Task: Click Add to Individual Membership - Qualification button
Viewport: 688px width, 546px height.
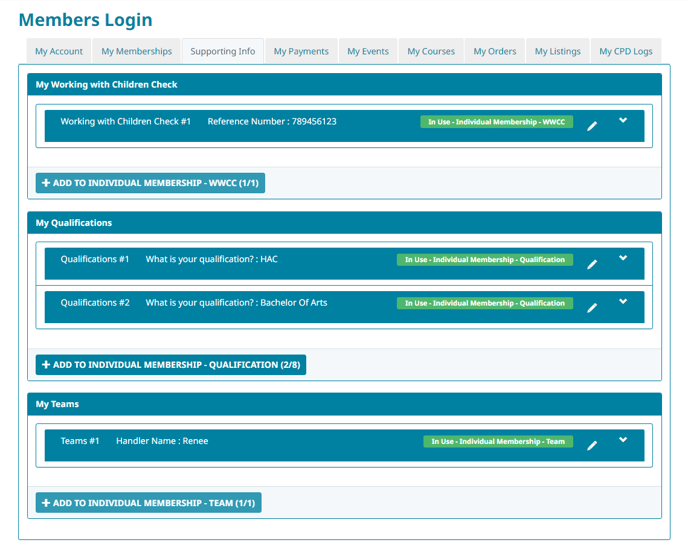Action: coord(171,365)
